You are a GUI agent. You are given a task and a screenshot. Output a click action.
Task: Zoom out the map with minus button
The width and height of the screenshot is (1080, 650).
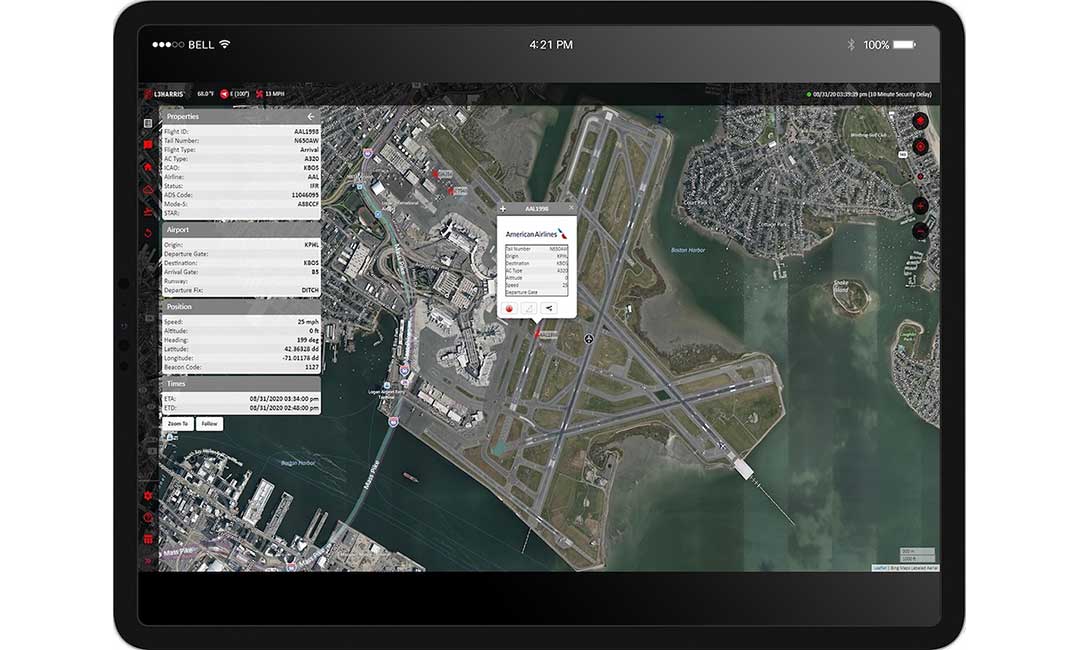tap(920, 231)
